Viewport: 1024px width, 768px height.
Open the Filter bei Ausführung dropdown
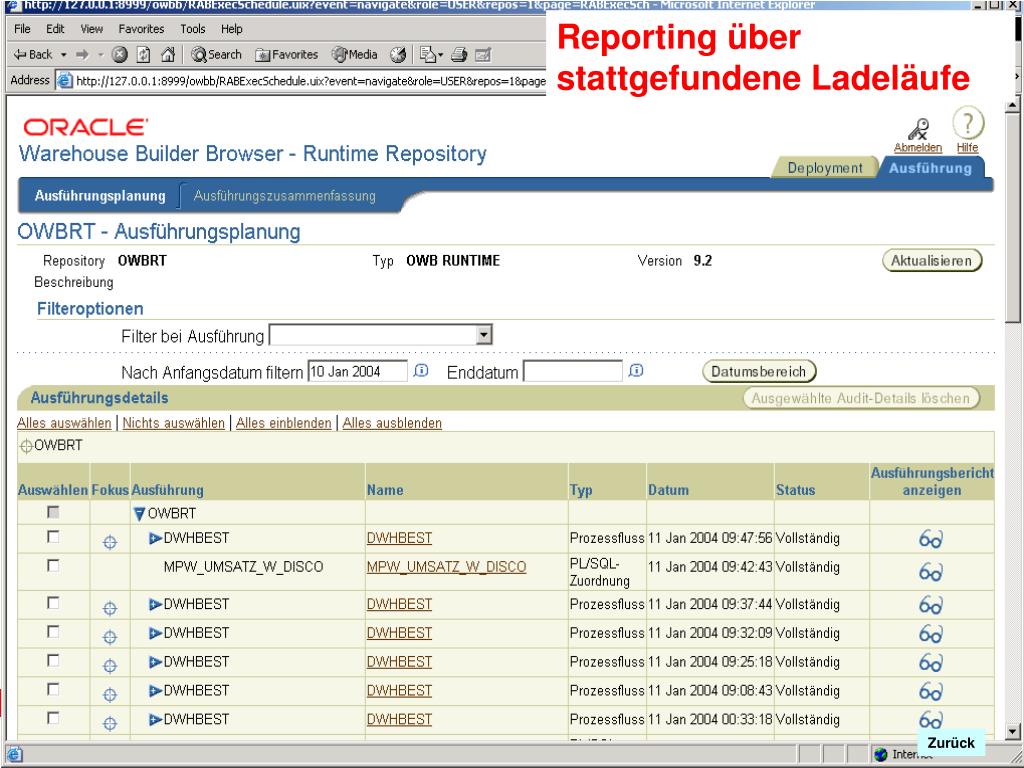point(483,335)
